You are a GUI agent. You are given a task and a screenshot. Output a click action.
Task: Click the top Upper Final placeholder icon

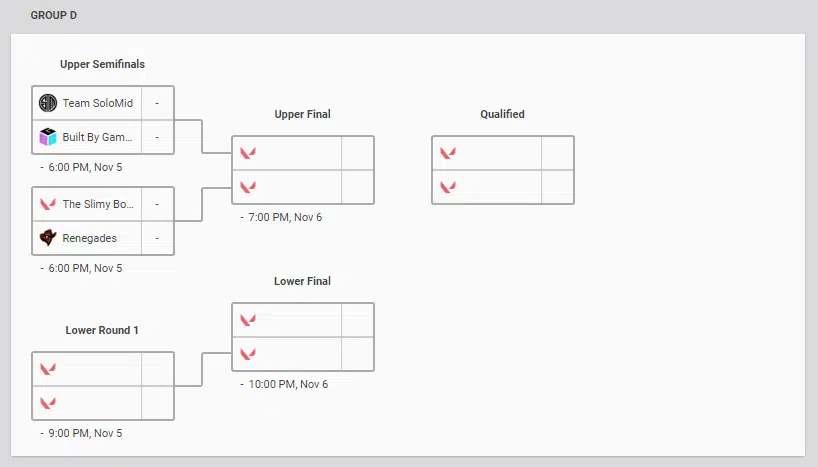(x=248, y=153)
